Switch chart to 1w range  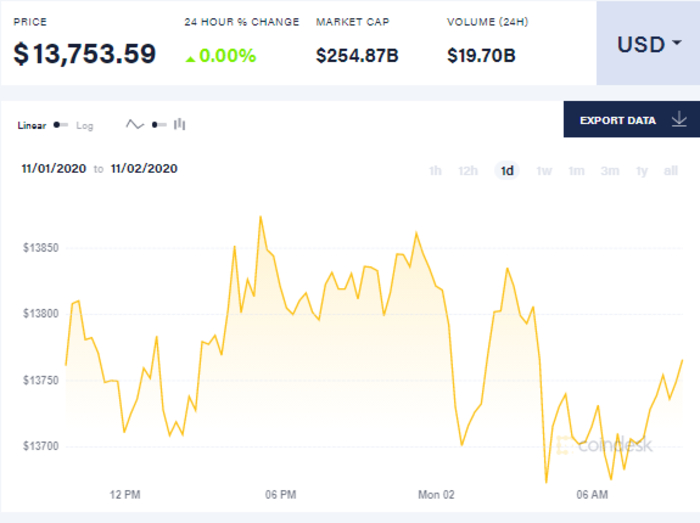[544, 171]
